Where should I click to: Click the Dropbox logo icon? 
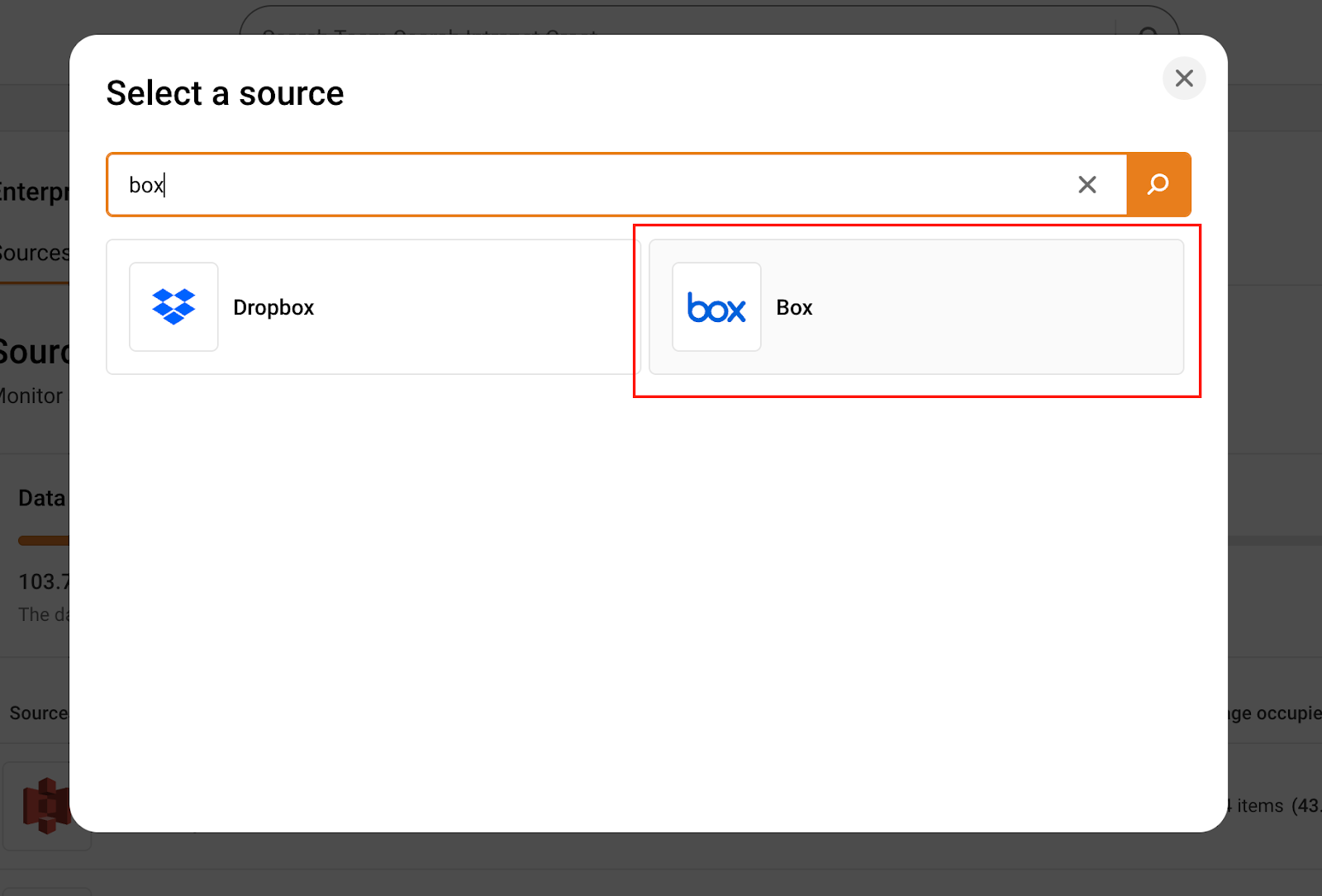point(174,307)
